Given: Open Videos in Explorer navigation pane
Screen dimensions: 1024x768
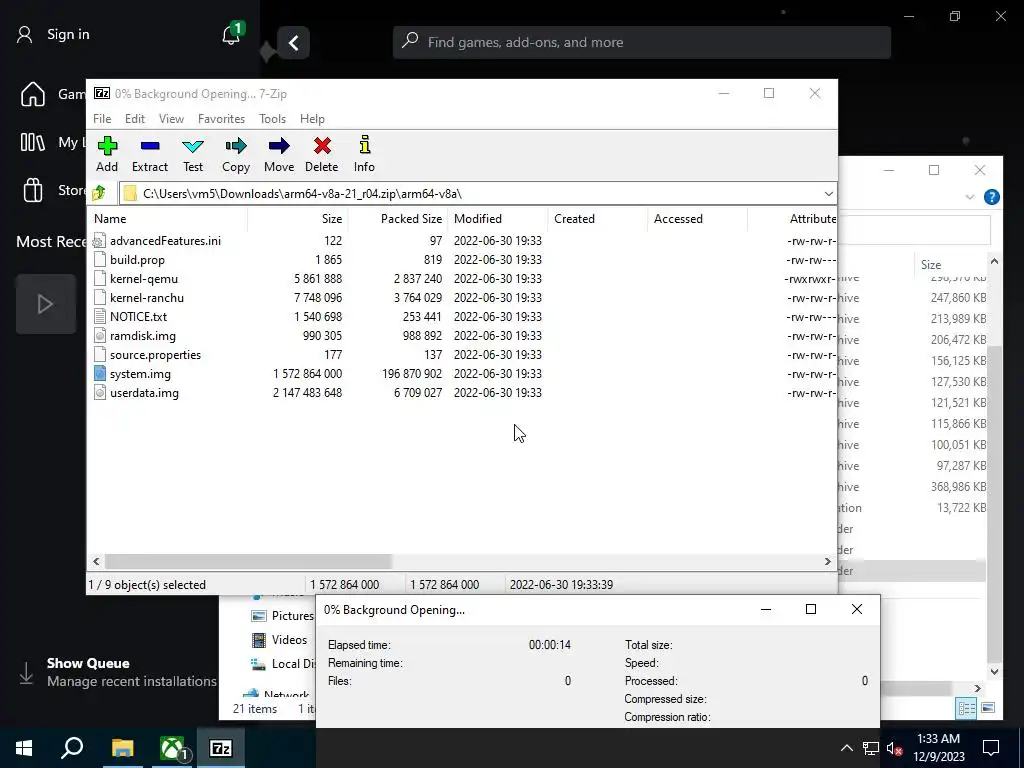Looking at the screenshot, I should click(280, 640).
